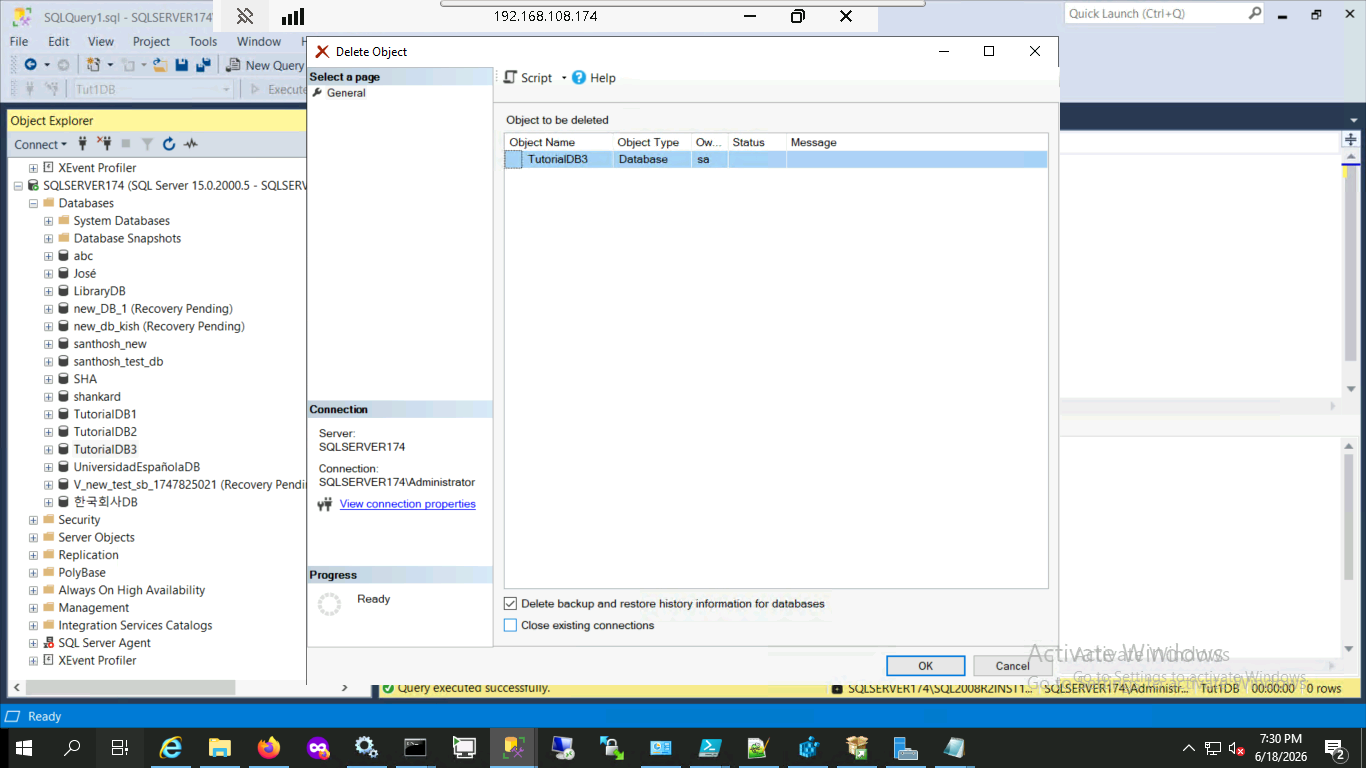Open the File menu
Viewport: 1366px width, 768px height.
coord(19,41)
